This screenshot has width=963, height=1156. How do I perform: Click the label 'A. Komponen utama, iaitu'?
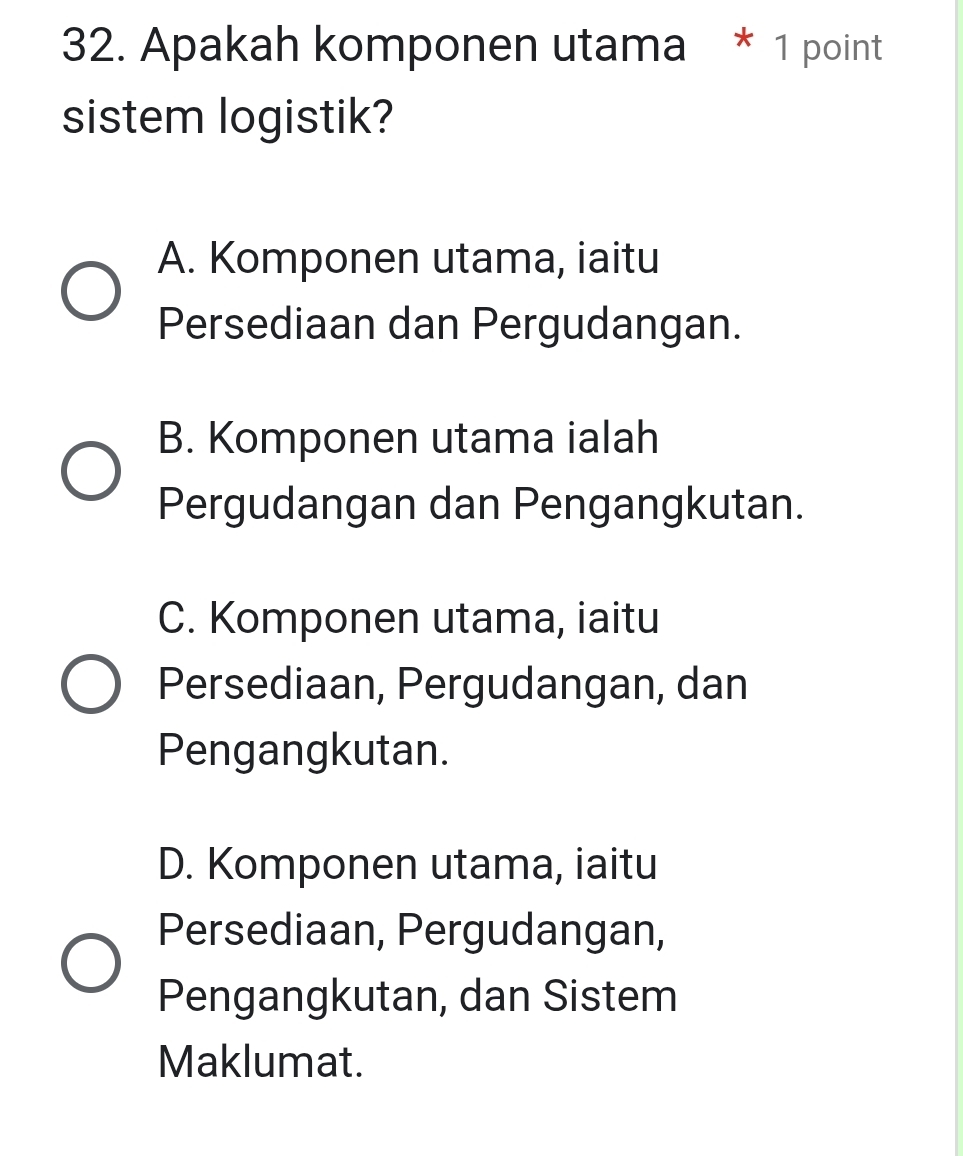(x=408, y=260)
